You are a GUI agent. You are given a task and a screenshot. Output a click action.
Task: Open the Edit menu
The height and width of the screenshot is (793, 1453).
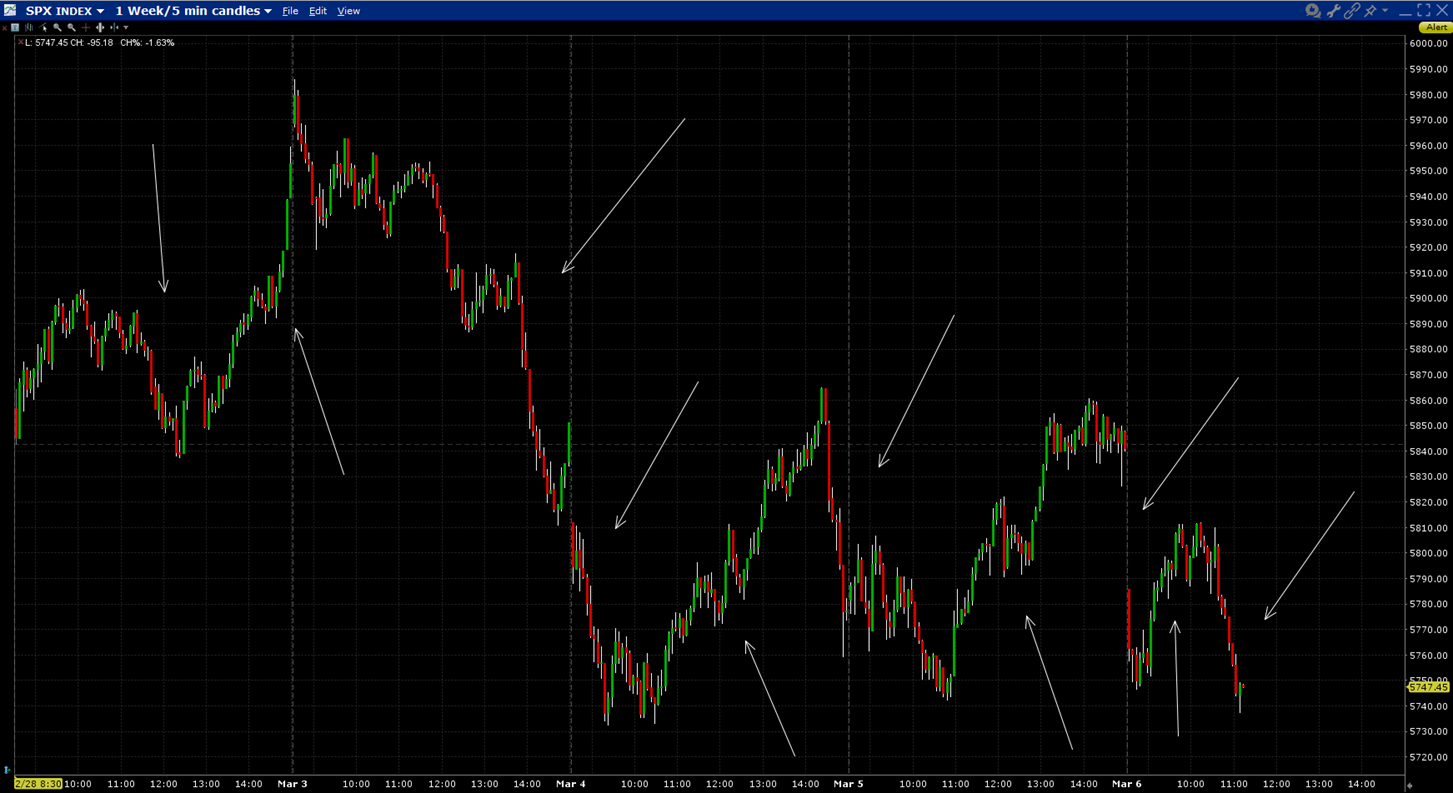318,11
